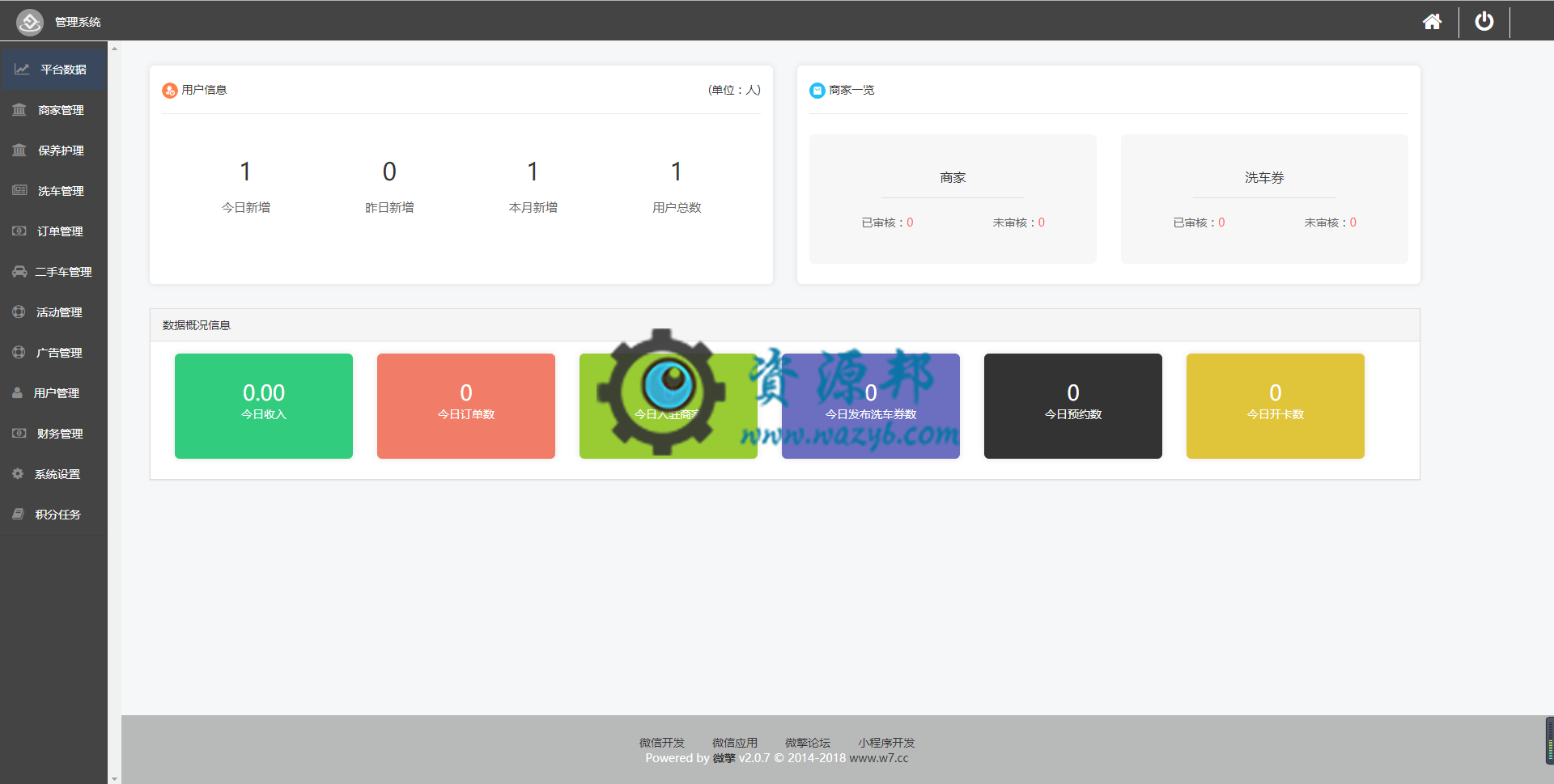This screenshot has height=784, width=1554.
Task: Click the 微信开发 footer link
Action: (662, 743)
